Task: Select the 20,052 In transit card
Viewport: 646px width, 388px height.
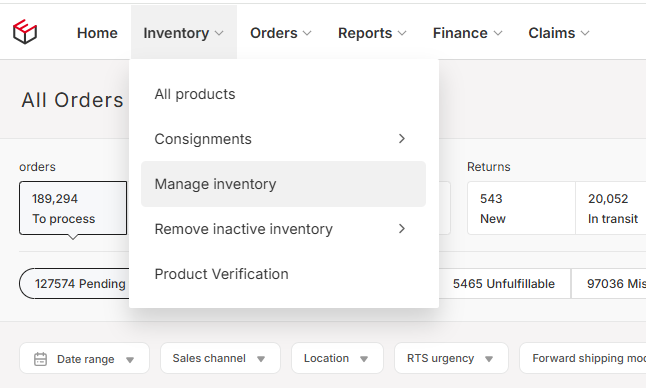Action: (611, 208)
